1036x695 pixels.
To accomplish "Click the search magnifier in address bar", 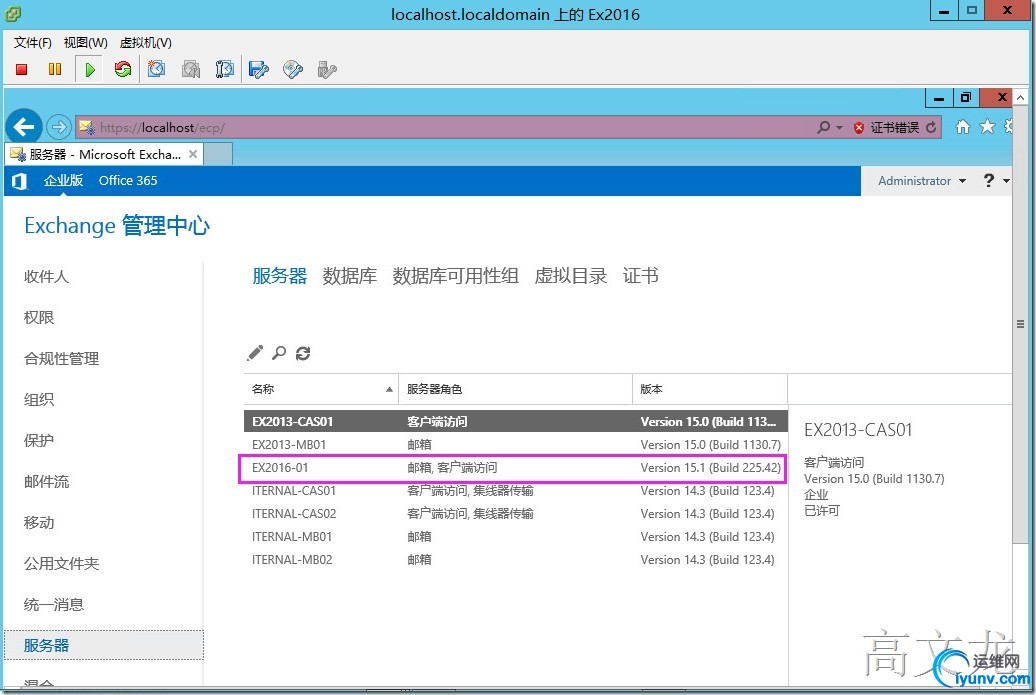I will 823,127.
